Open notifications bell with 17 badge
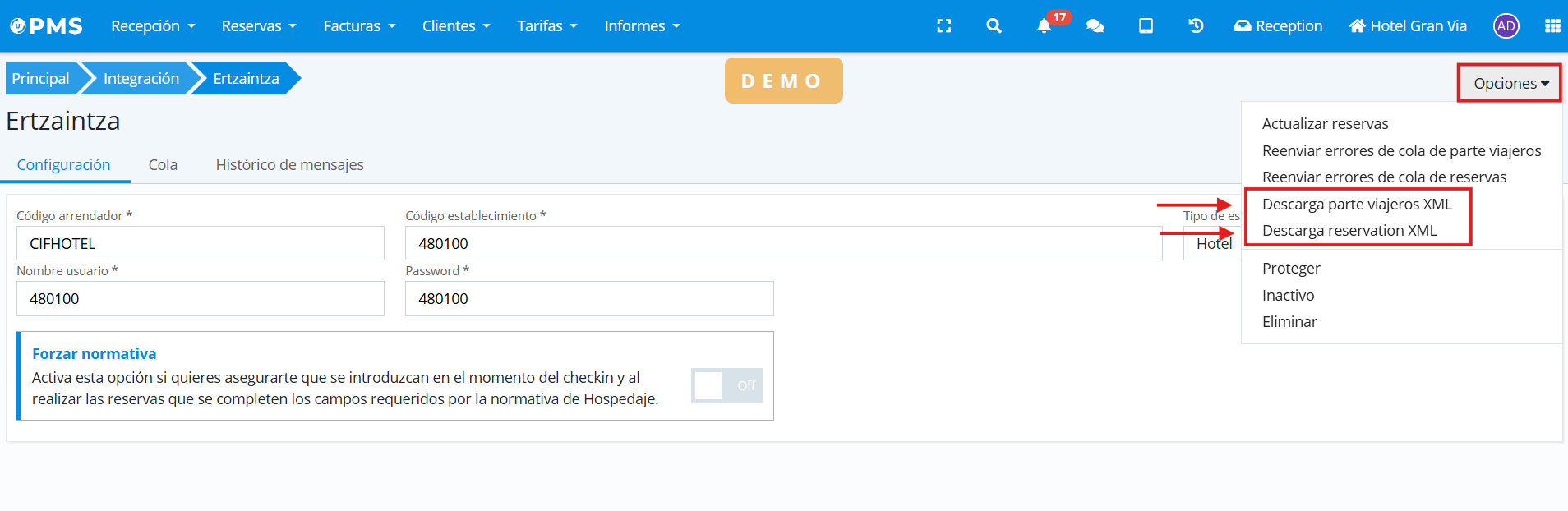 pos(1045,26)
